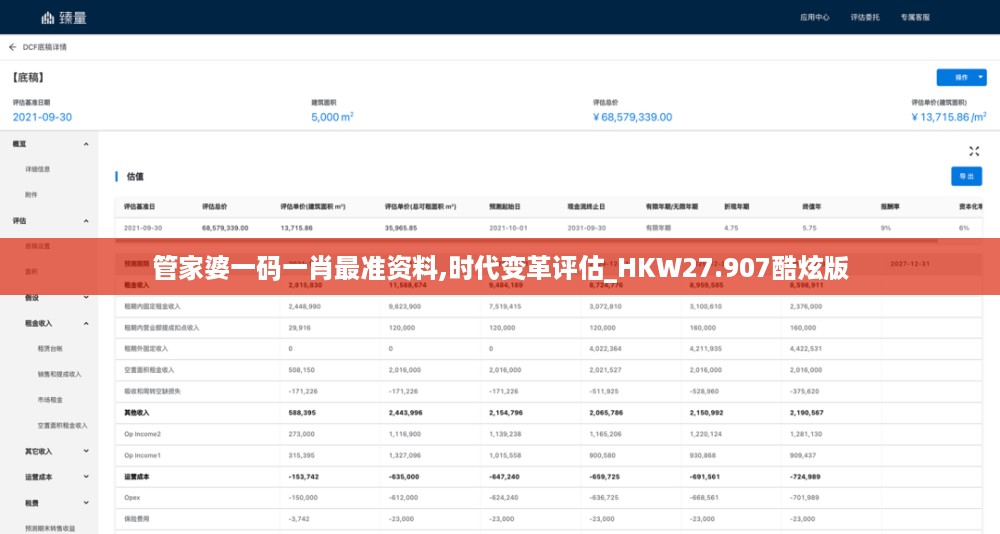Click the back arrow beside DCF底稿详情
This screenshot has height=534, width=1000.
(x=12, y=47)
